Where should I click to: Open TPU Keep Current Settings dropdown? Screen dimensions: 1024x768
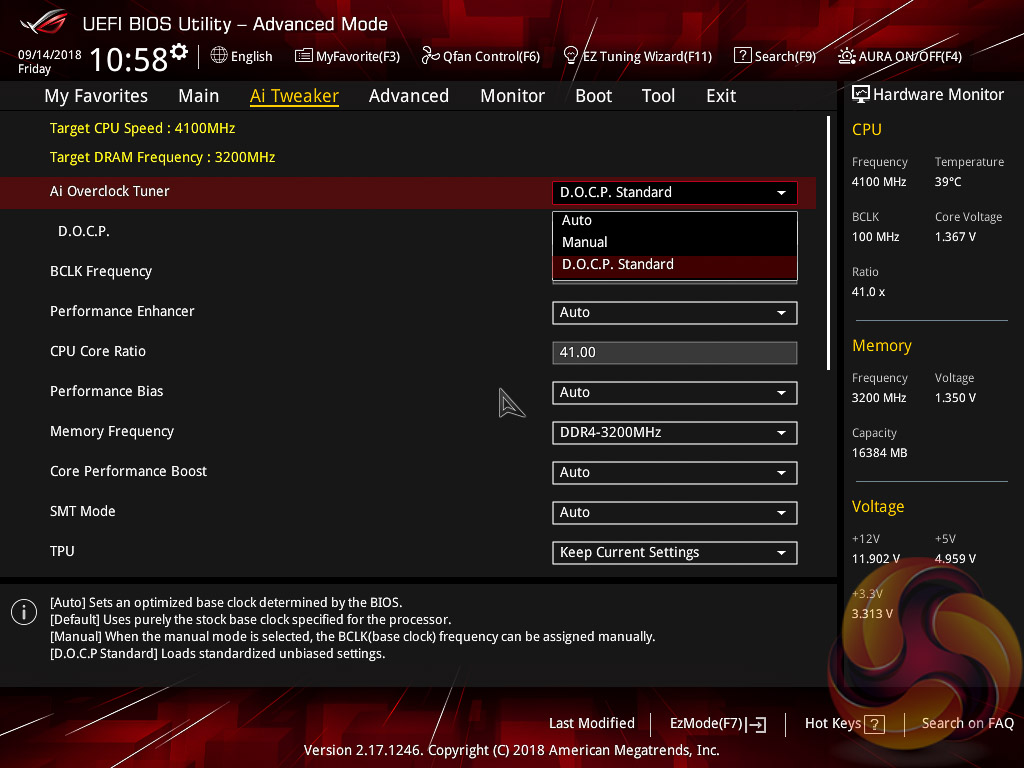point(675,552)
